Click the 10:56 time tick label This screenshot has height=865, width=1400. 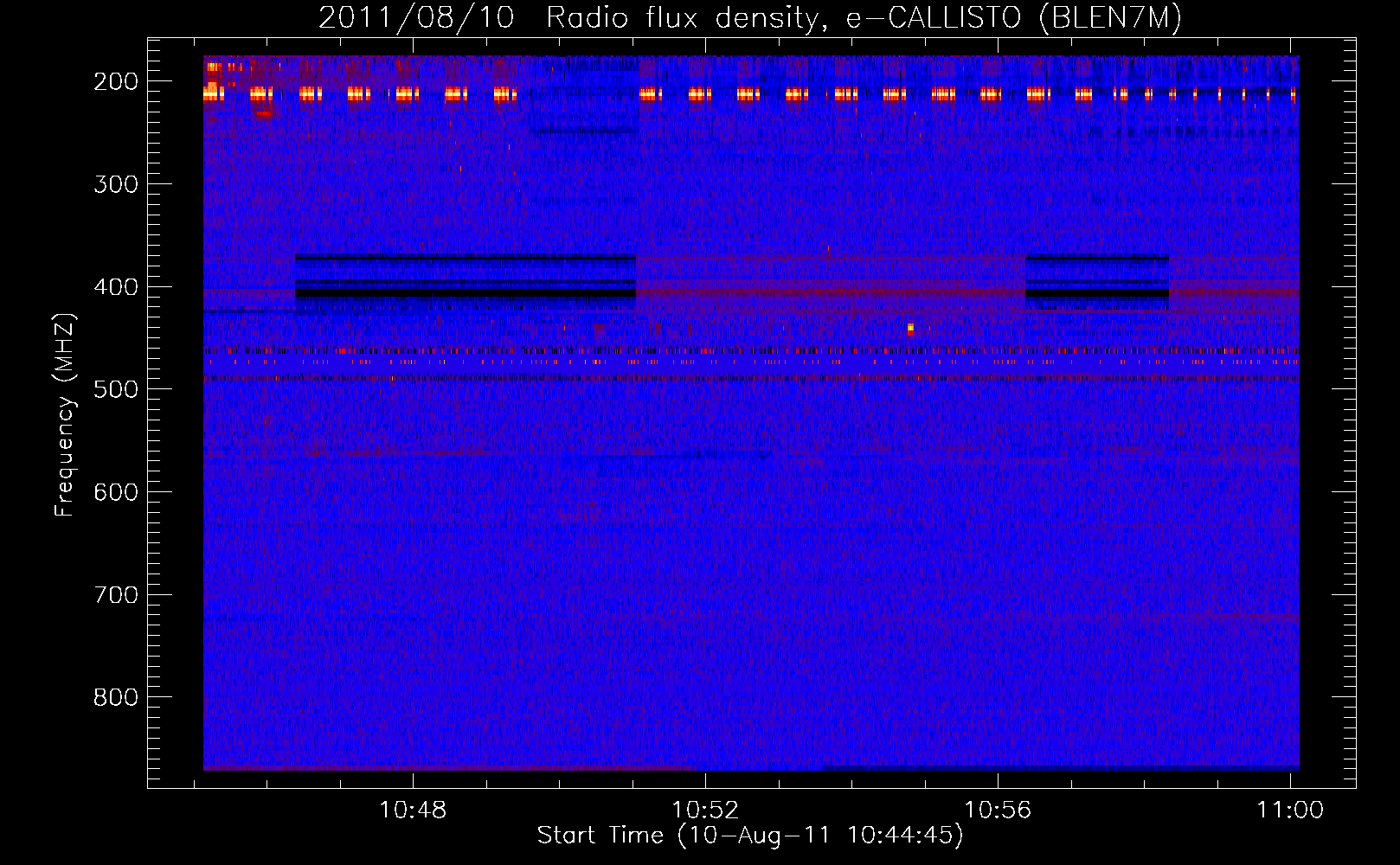click(998, 811)
